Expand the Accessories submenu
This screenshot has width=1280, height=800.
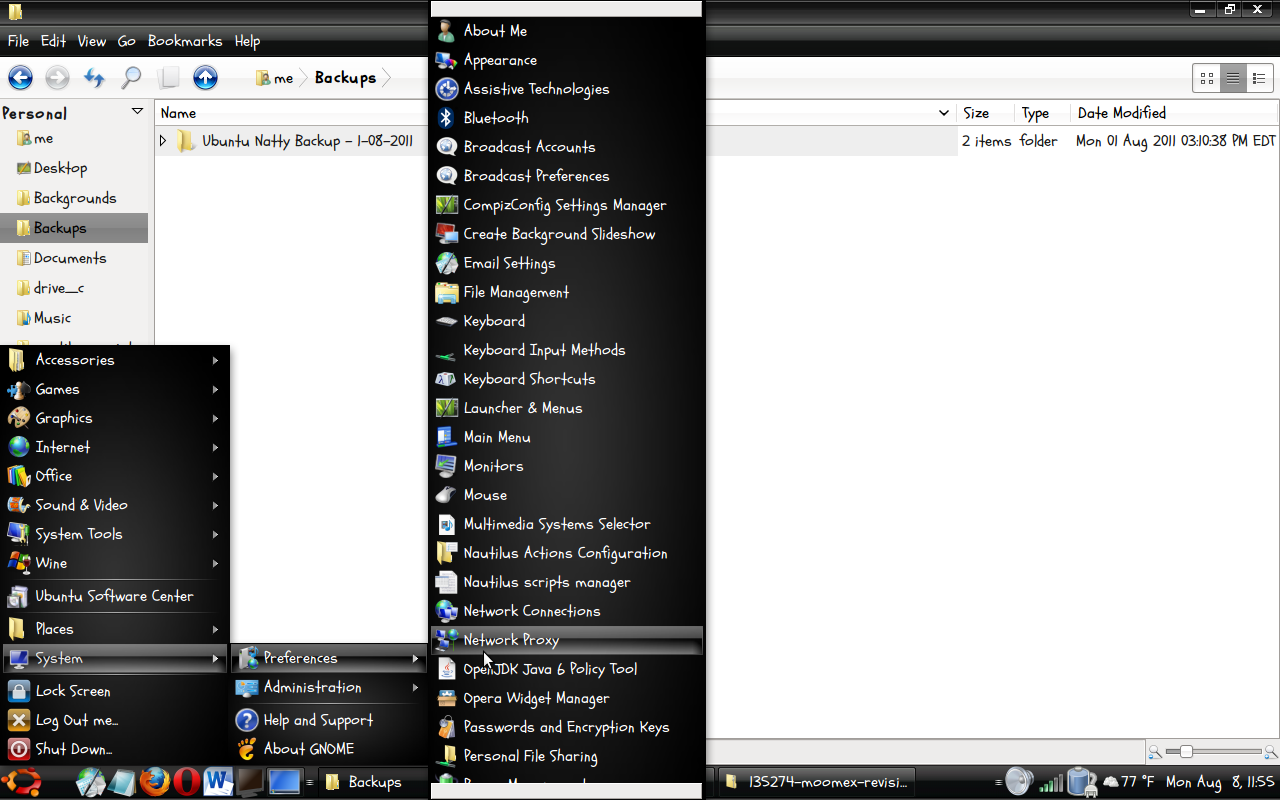tap(115, 360)
